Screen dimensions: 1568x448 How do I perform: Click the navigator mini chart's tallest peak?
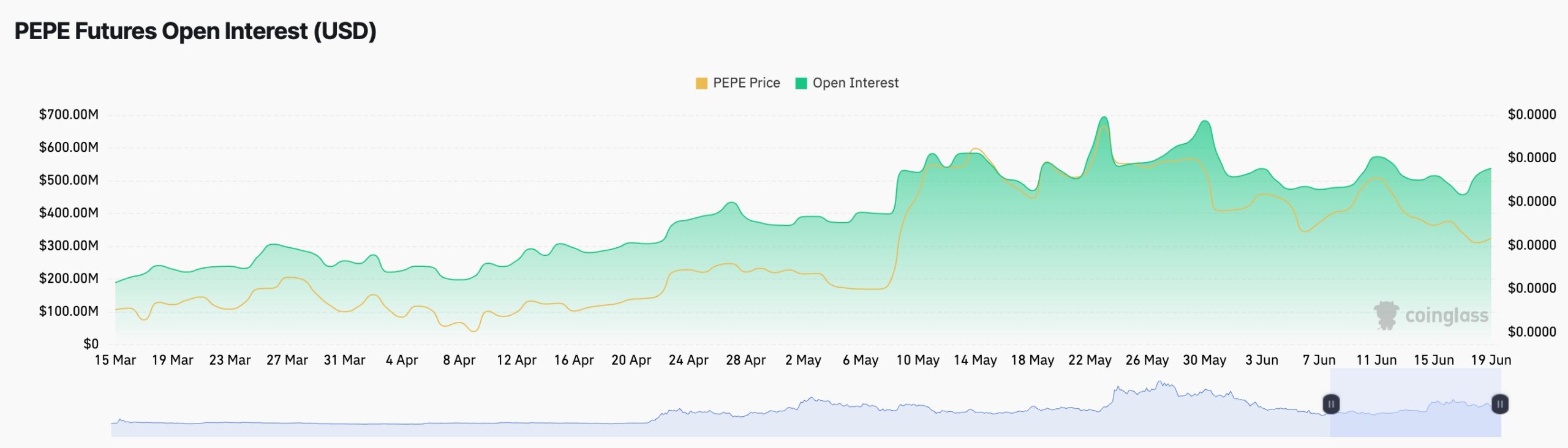[1159, 383]
